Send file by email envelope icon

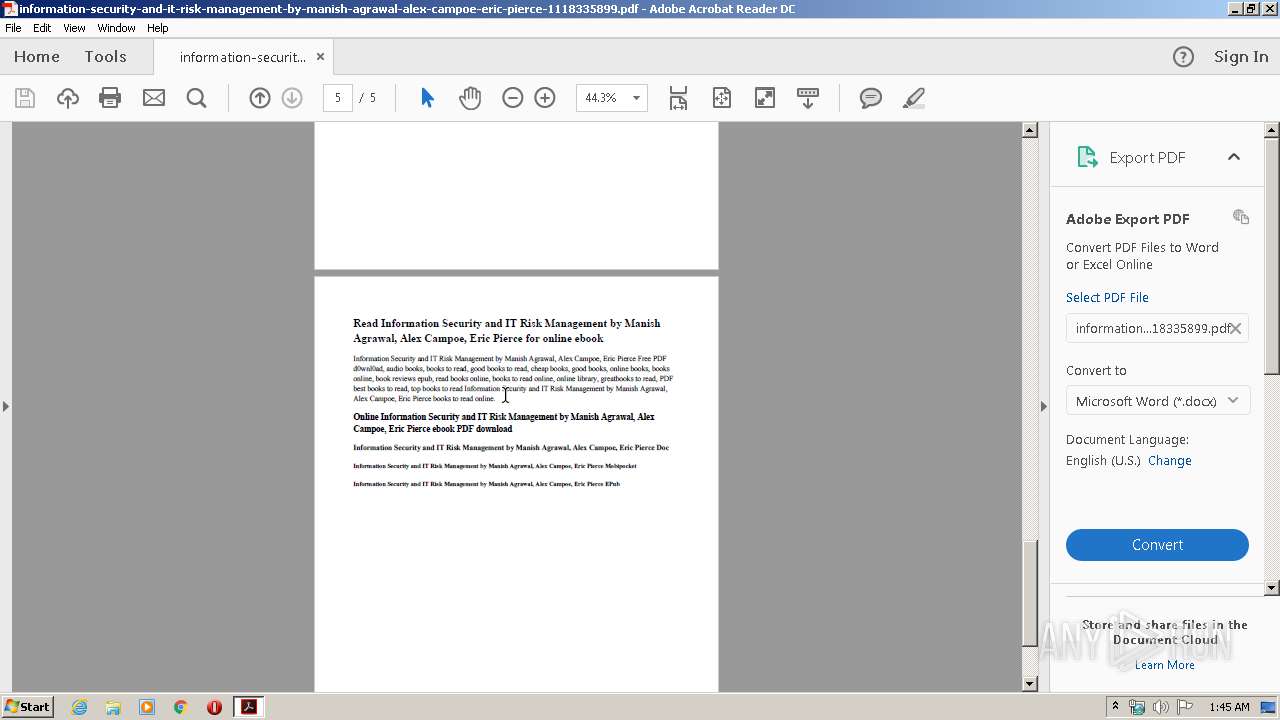point(154,98)
